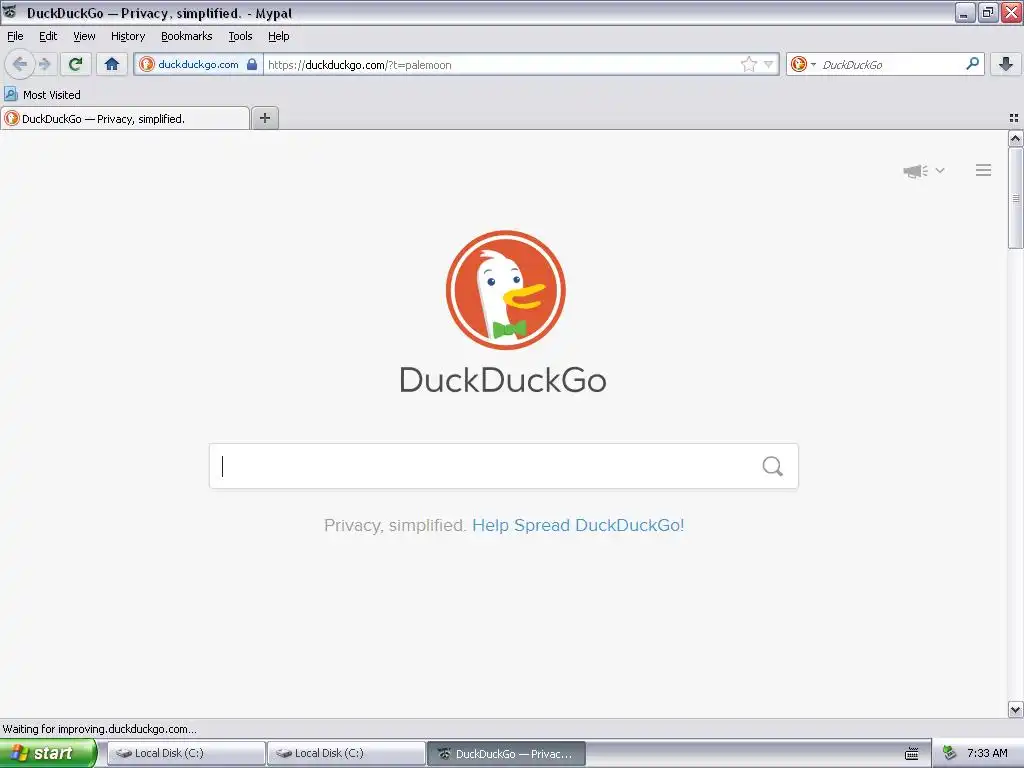This screenshot has width=1024, height=768.
Task: Click the Most Visited bookmarks folder
Action: [42, 95]
